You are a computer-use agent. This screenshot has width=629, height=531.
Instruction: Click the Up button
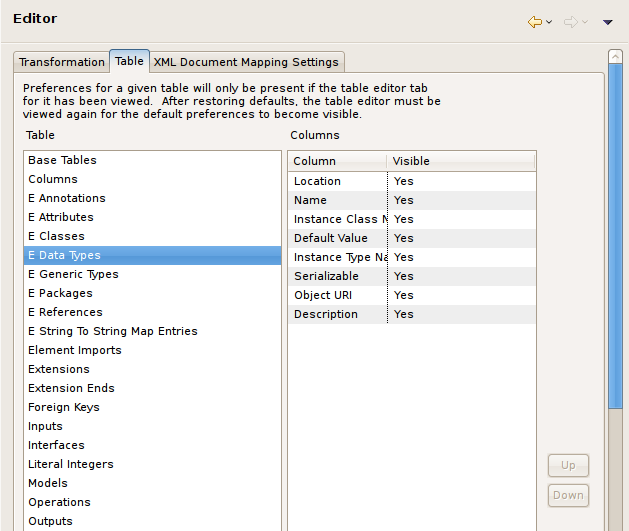pos(568,466)
